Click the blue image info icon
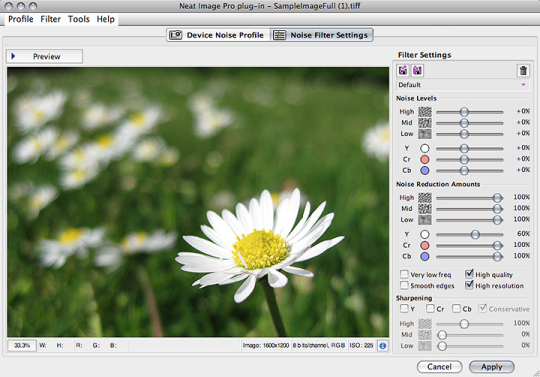Screen dimensions: 540x377 (383, 345)
